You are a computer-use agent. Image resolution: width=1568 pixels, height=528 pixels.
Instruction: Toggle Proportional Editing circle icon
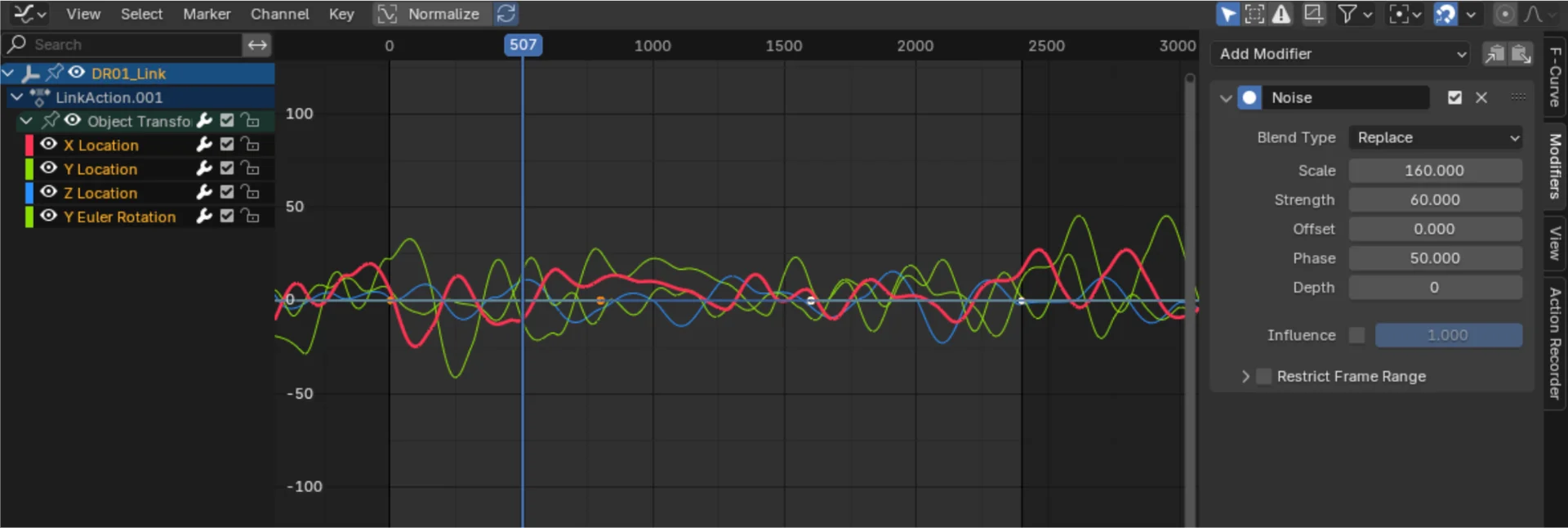click(x=1504, y=14)
